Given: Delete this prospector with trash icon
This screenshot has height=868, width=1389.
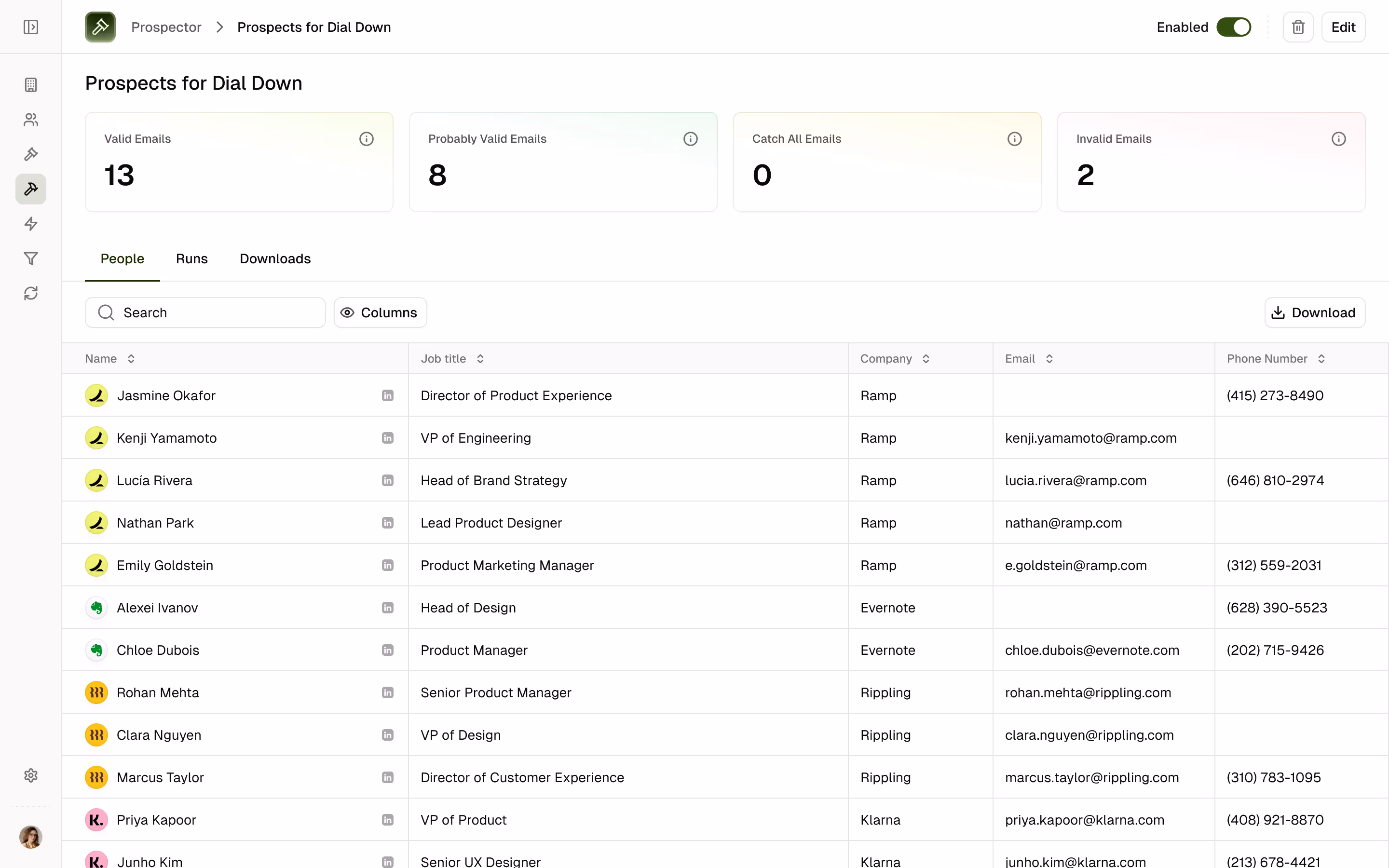Looking at the screenshot, I should [x=1298, y=27].
